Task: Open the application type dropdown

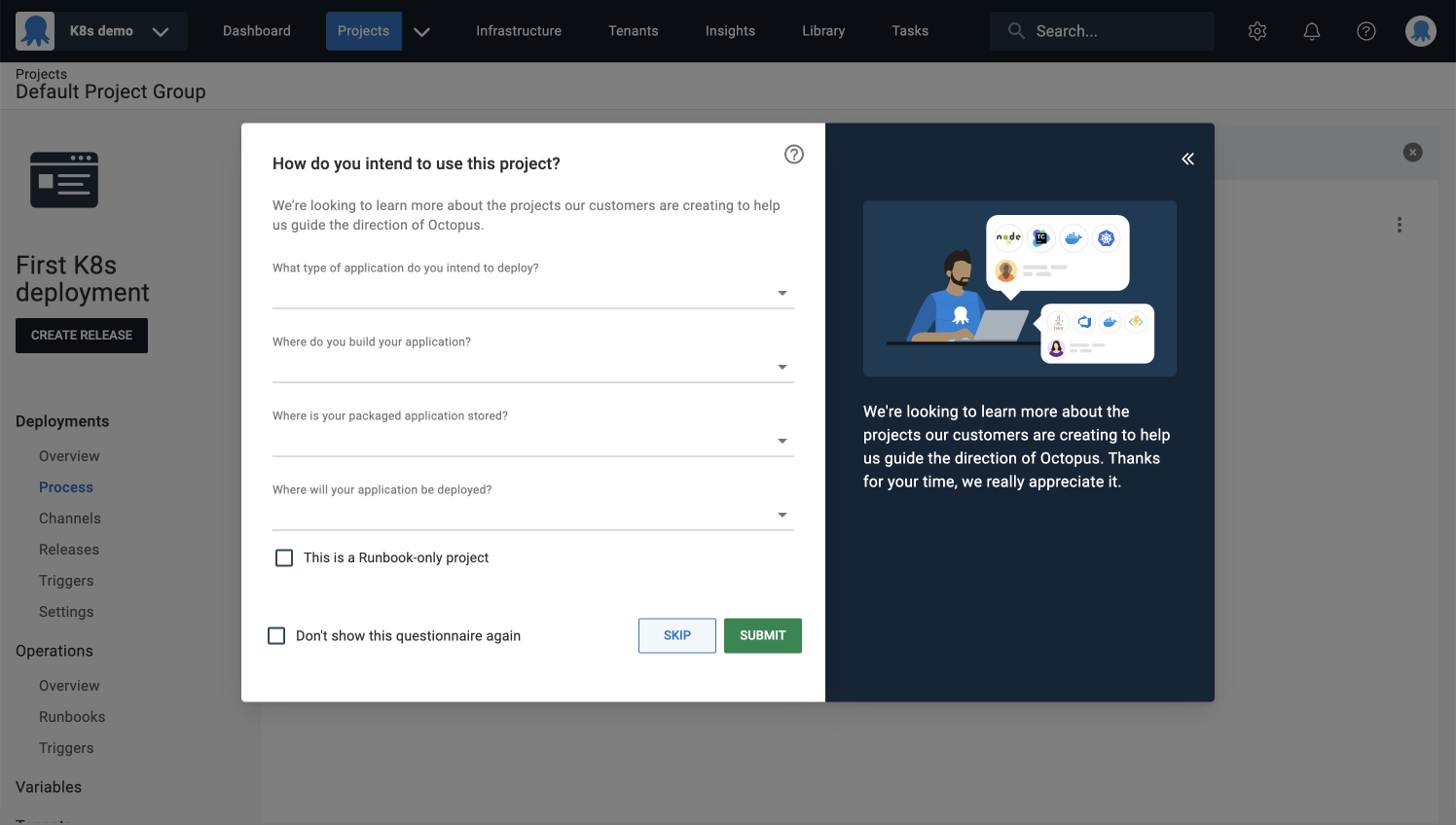Action: pyautogui.click(x=782, y=292)
